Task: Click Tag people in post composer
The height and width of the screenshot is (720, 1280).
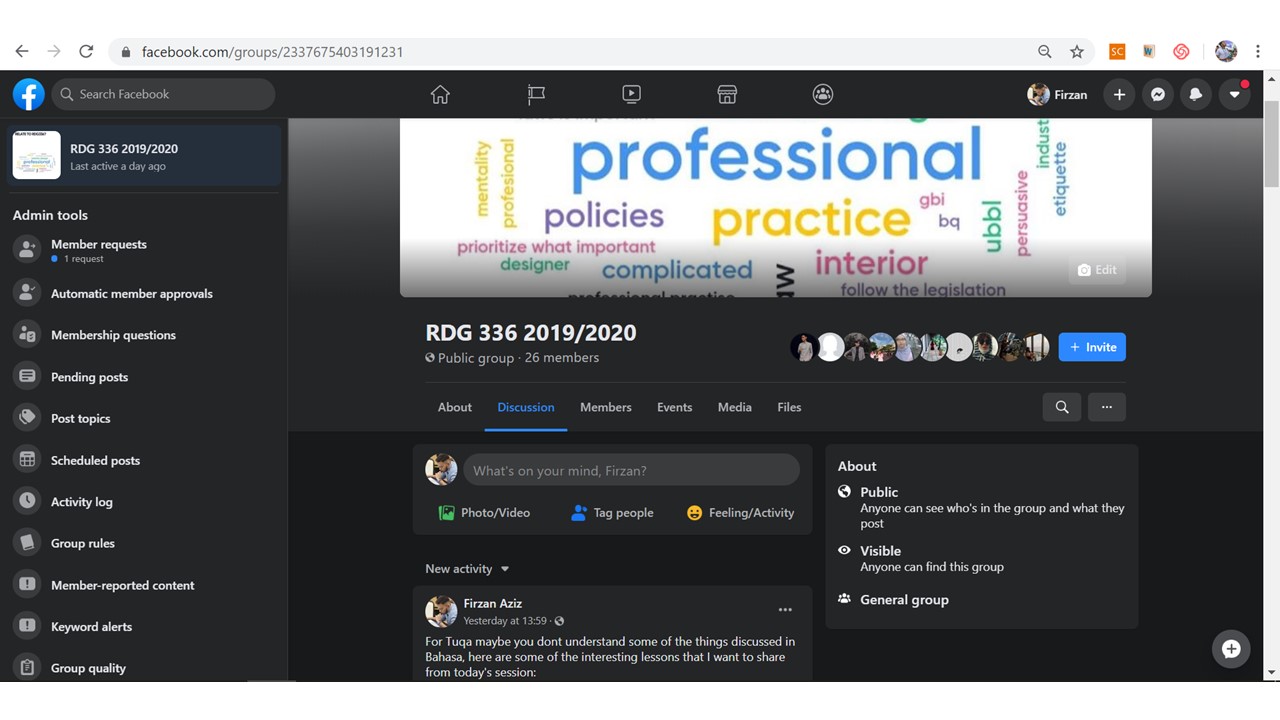Action: [x=611, y=513]
